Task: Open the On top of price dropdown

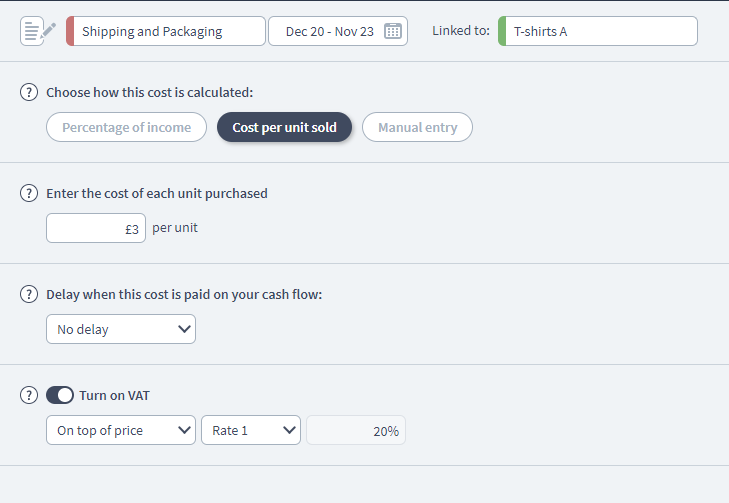Action: (121, 430)
